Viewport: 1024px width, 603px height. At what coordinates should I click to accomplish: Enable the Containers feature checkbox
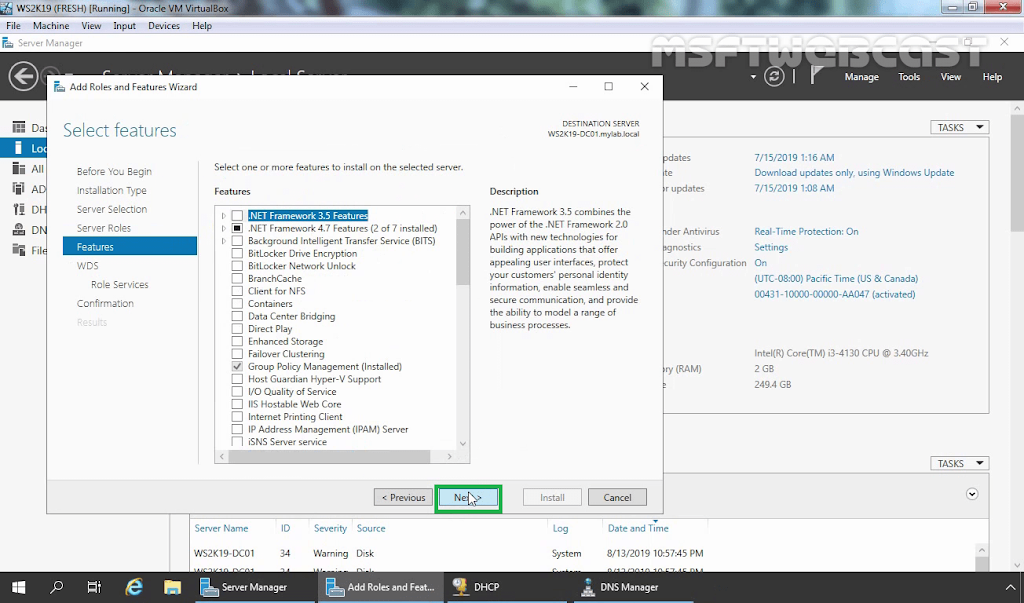237,304
